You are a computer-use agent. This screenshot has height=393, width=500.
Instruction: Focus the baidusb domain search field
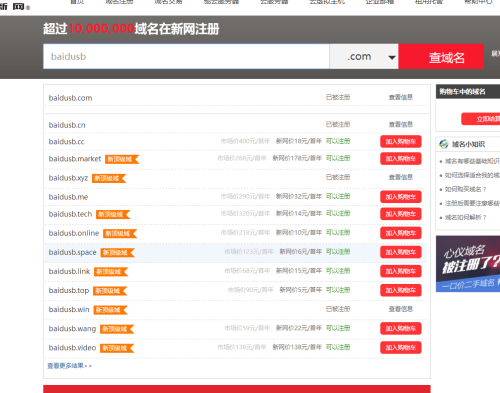[186, 57]
